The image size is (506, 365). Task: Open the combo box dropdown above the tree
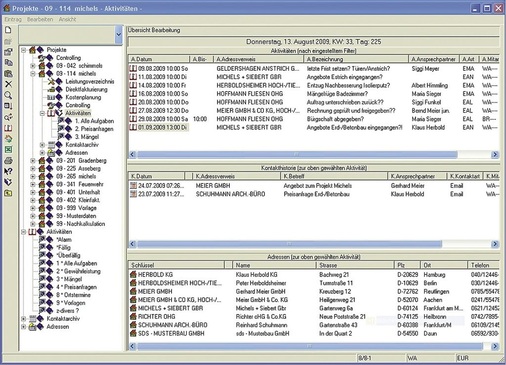[118, 35]
